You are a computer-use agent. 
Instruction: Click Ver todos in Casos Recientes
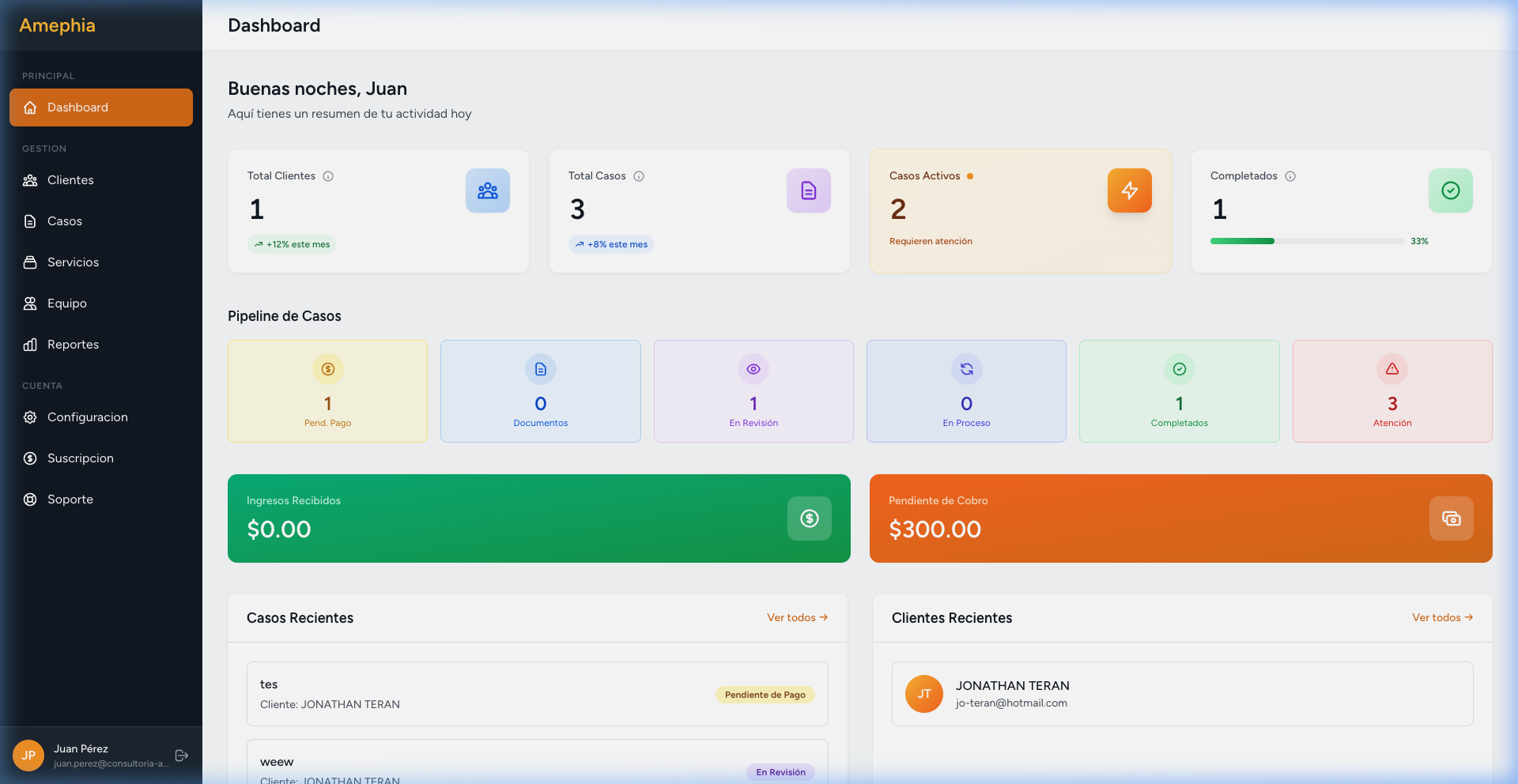click(798, 618)
